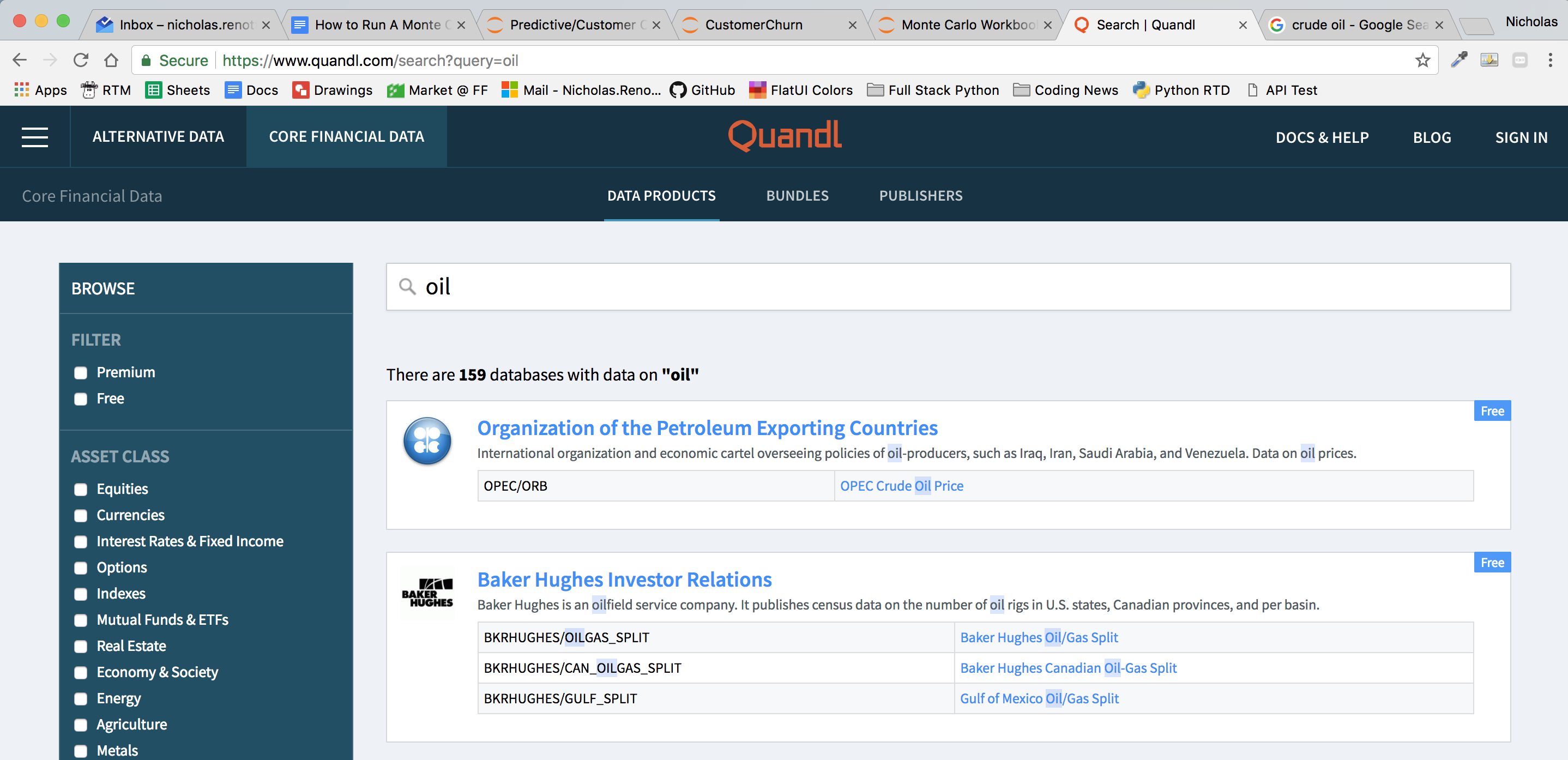
Task: Switch to the Bundles tab
Action: (x=798, y=196)
